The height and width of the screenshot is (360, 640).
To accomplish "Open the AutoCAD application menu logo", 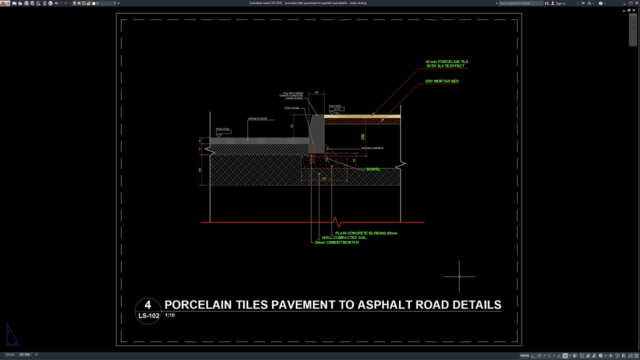I will [x=3, y=3].
